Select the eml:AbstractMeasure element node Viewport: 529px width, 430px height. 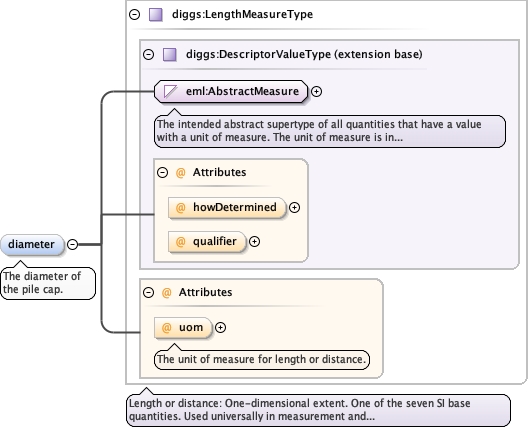[x=231, y=91]
